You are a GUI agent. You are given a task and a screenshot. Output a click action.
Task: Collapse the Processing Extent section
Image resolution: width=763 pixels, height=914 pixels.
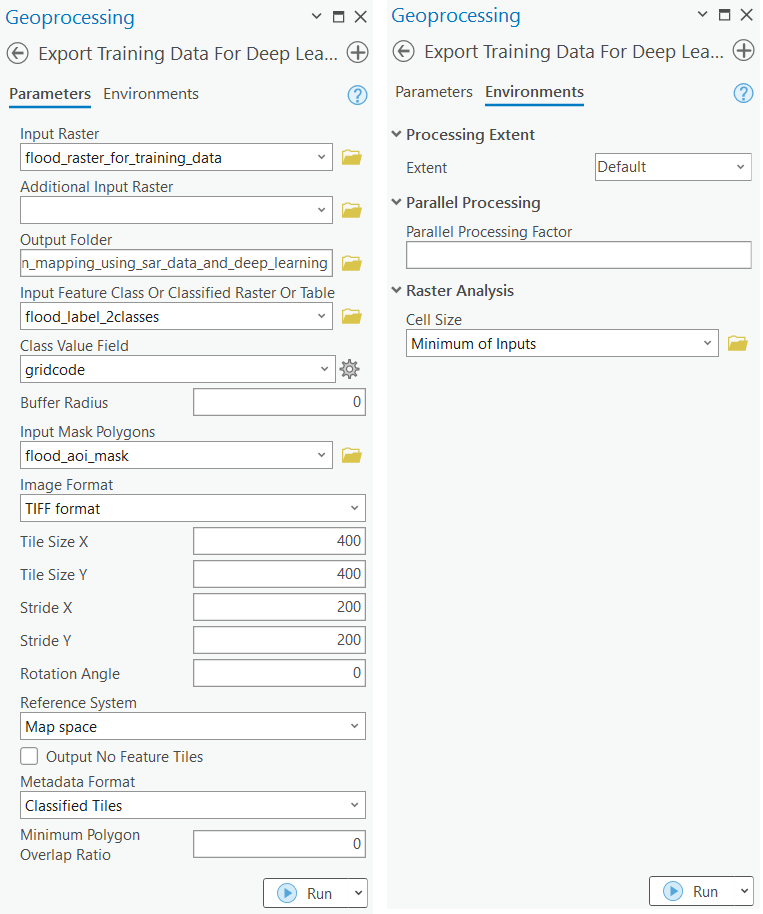pos(397,135)
